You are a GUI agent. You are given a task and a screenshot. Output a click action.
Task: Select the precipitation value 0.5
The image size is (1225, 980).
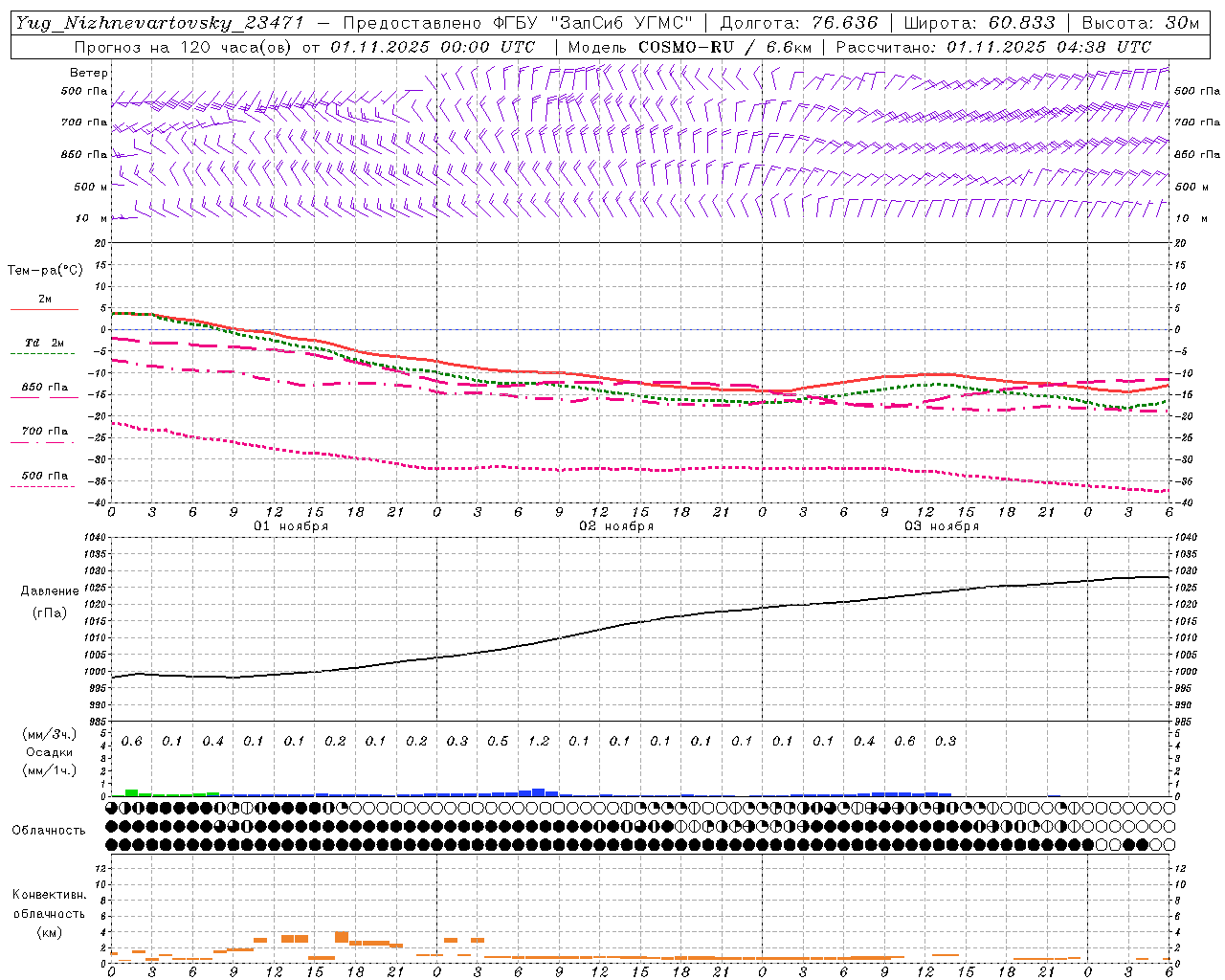coord(498,742)
